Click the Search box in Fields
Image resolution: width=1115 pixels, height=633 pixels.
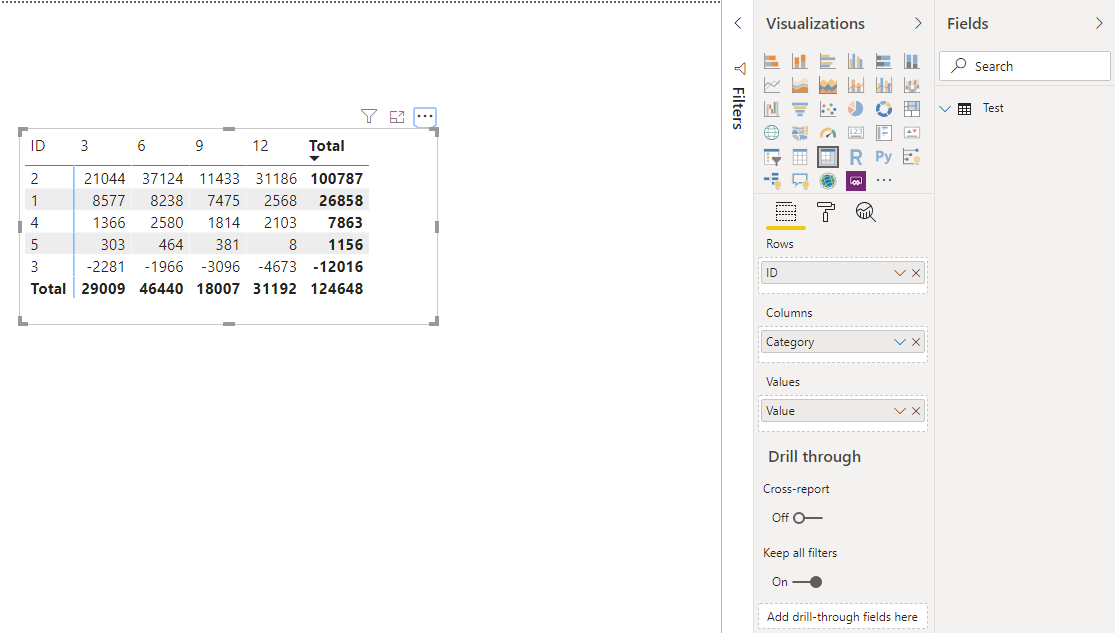(1025, 66)
